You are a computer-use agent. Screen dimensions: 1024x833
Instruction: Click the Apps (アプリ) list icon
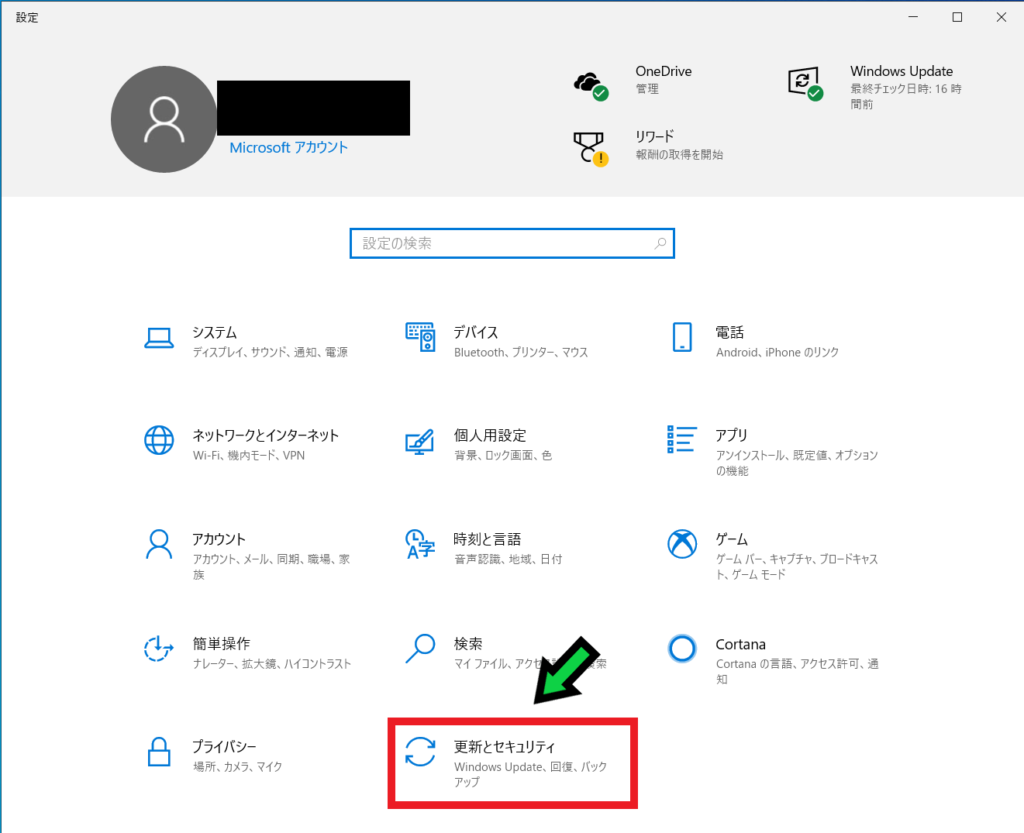tap(682, 439)
